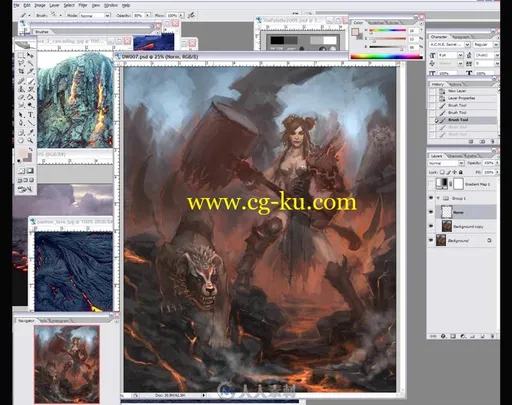This screenshot has width=512, height=405.
Task: Select the Brush tool in toolbox
Action: (30, 81)
